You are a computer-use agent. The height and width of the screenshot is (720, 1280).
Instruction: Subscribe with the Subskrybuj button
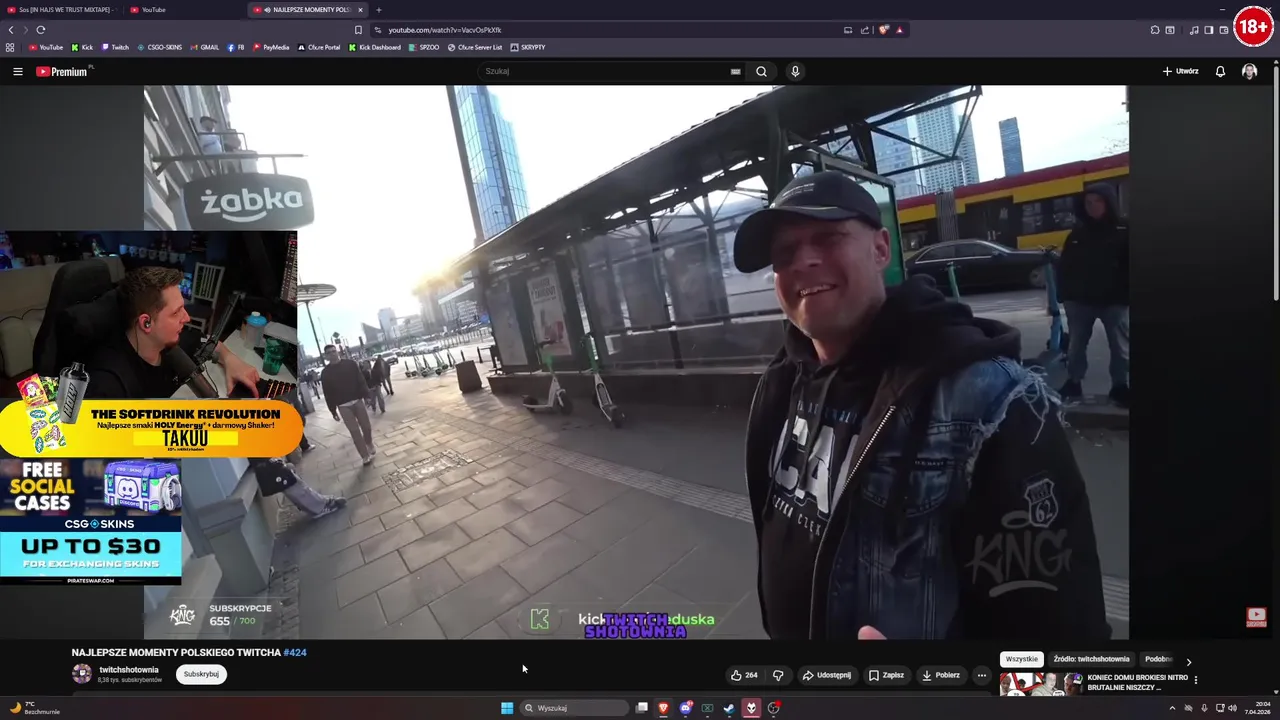point(201,674)
